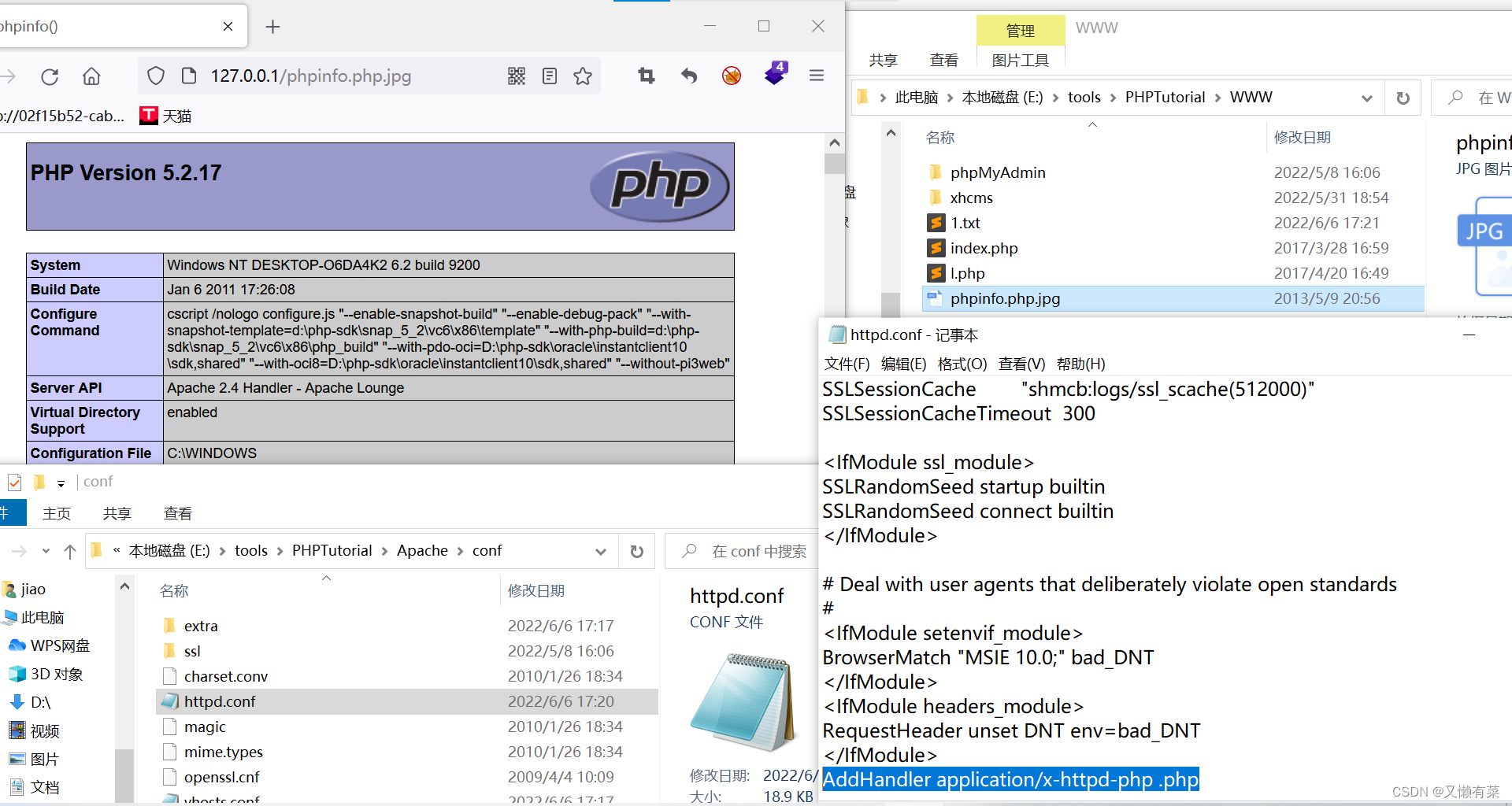Go to browser home page
This screenshot has width=1512, height=806.
pyautogui.click(x=91, y=76)
